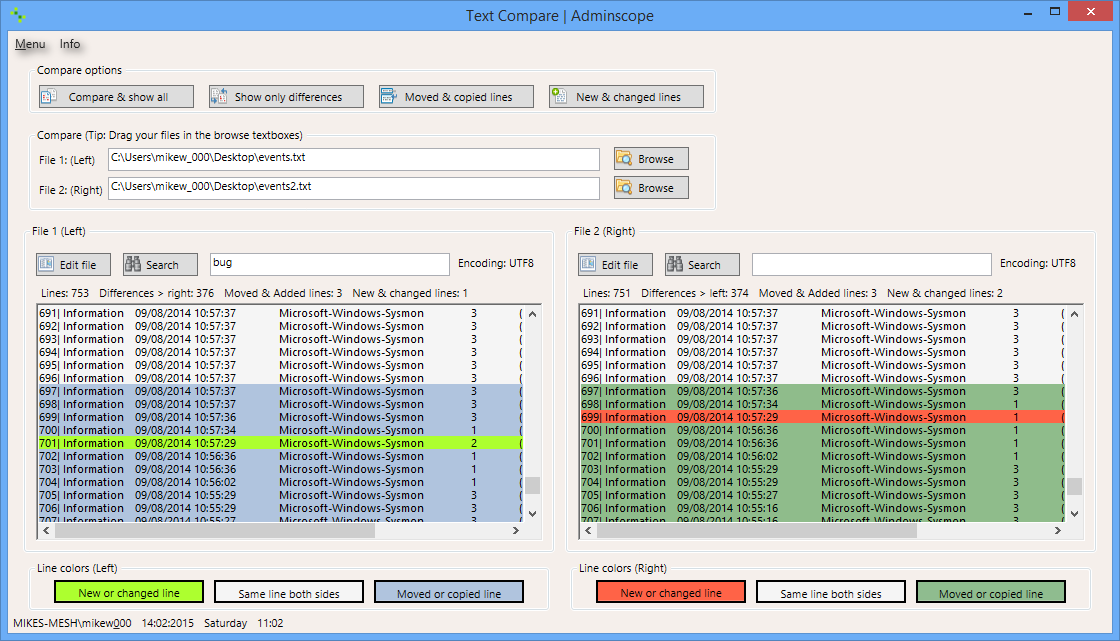Viewport: 1120px width, 641px height.
Task: Click left list horizontal scrollbar thumb
Action: pos(215,530)
